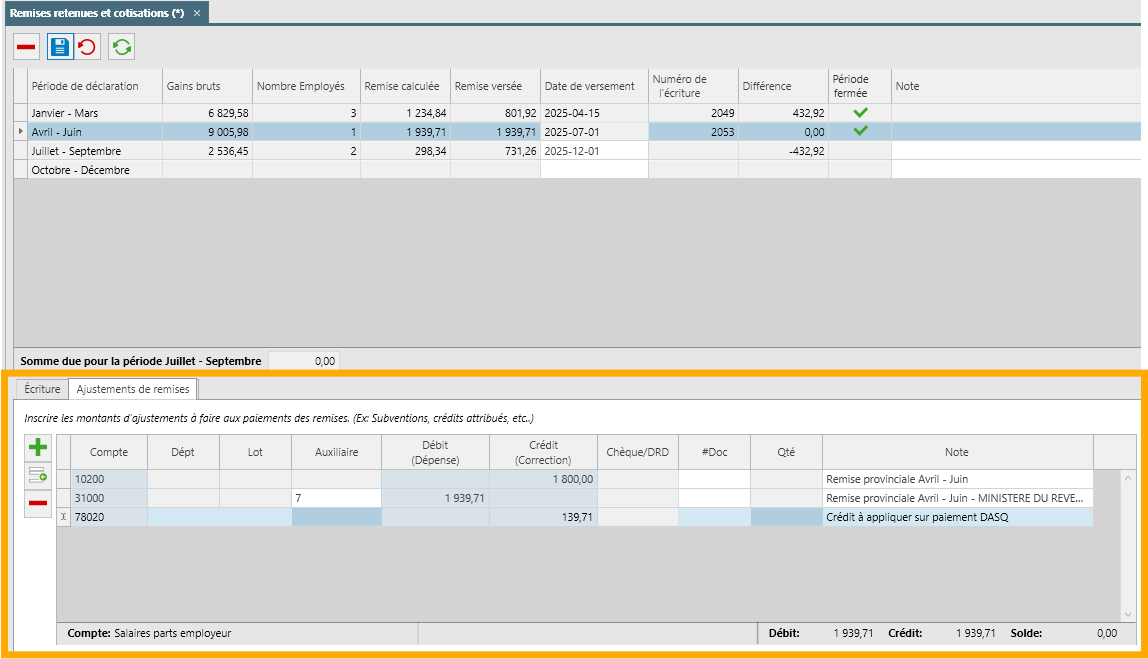The width and height of the screenshot is (1148, 659).
Task: Select the Janvier - Mars period row
Action: [x=577, y=113]
